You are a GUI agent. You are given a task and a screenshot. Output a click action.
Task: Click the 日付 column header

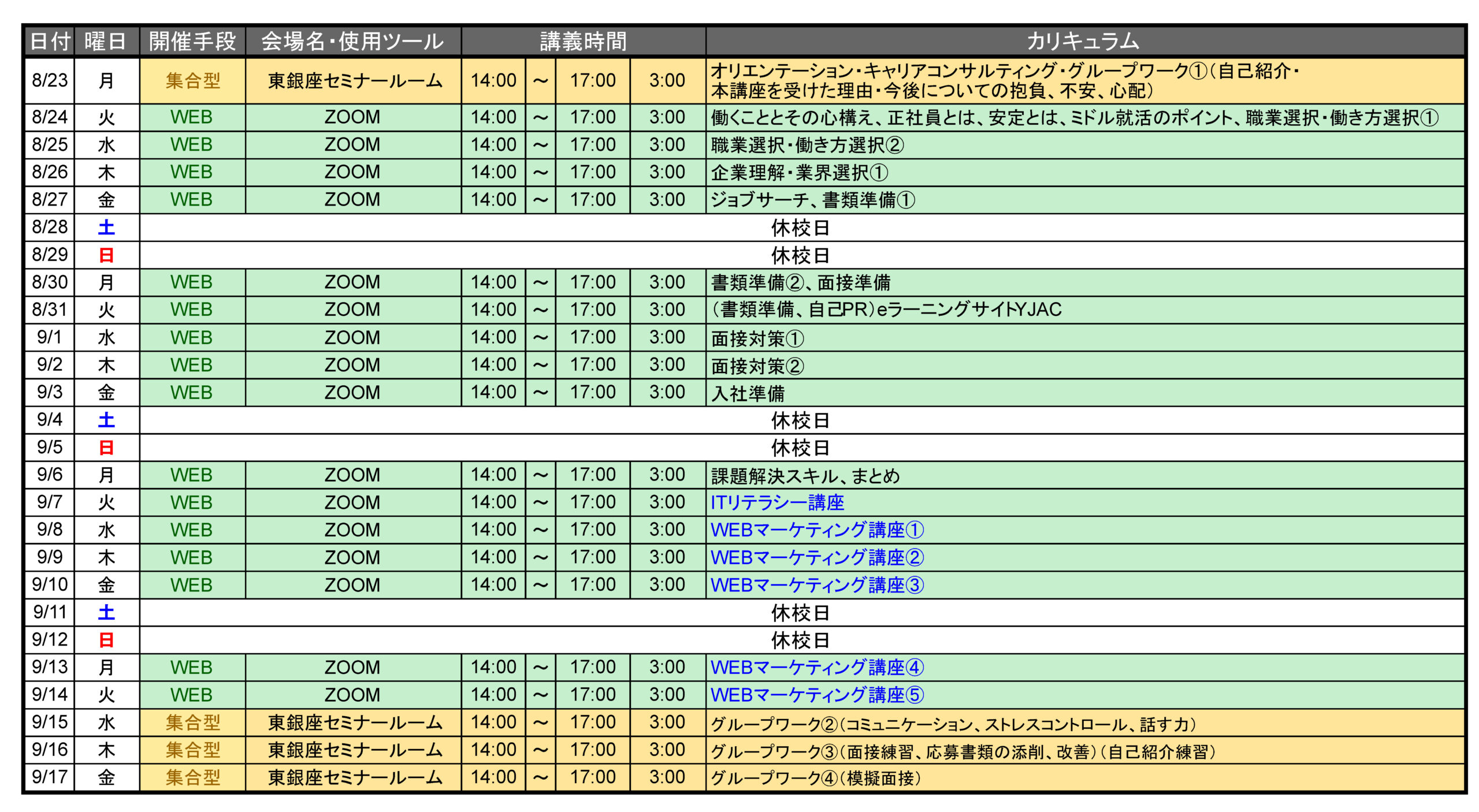click(50, 41)
